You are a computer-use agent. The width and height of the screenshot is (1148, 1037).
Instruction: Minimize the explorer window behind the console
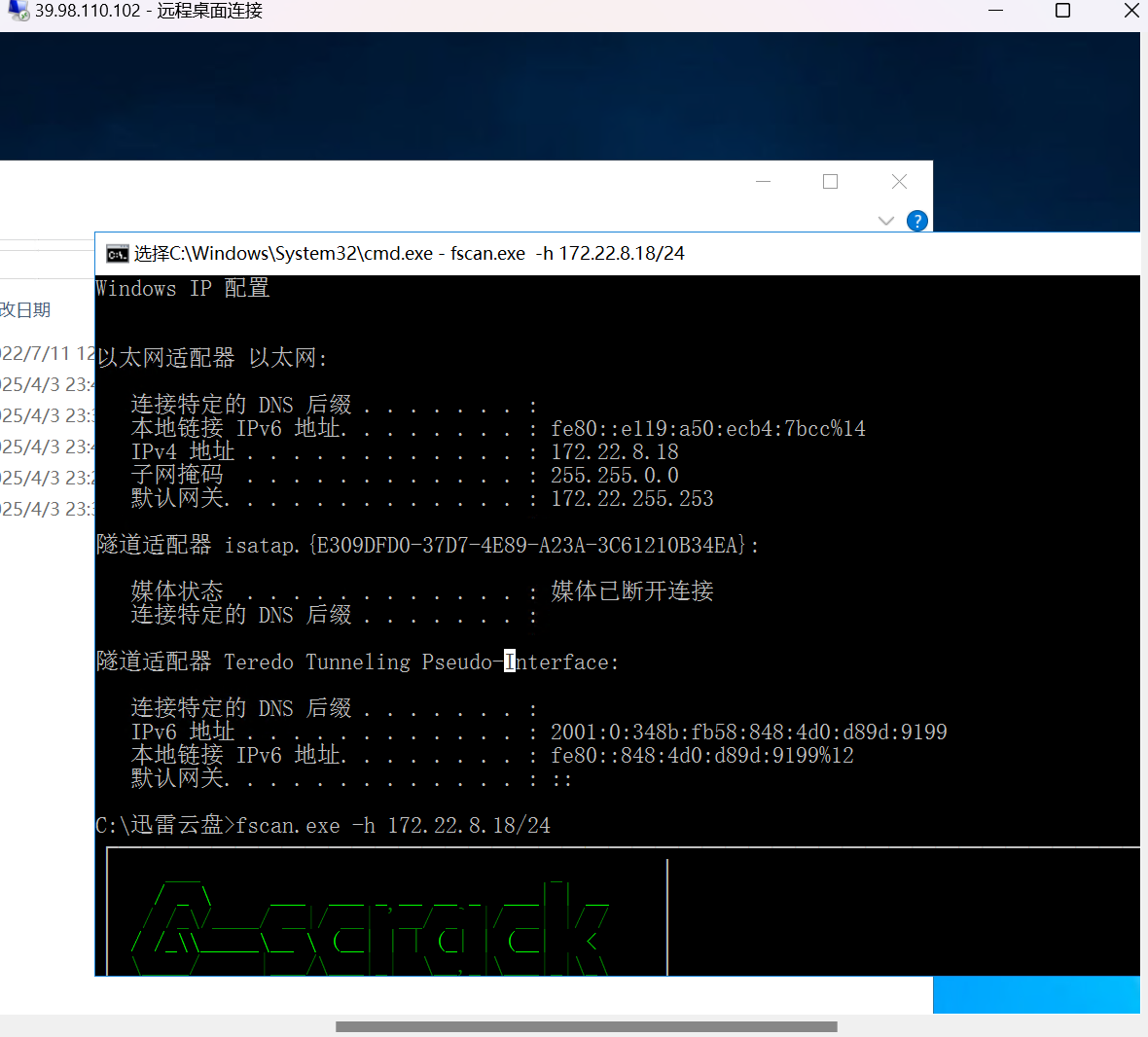point(763,181)
